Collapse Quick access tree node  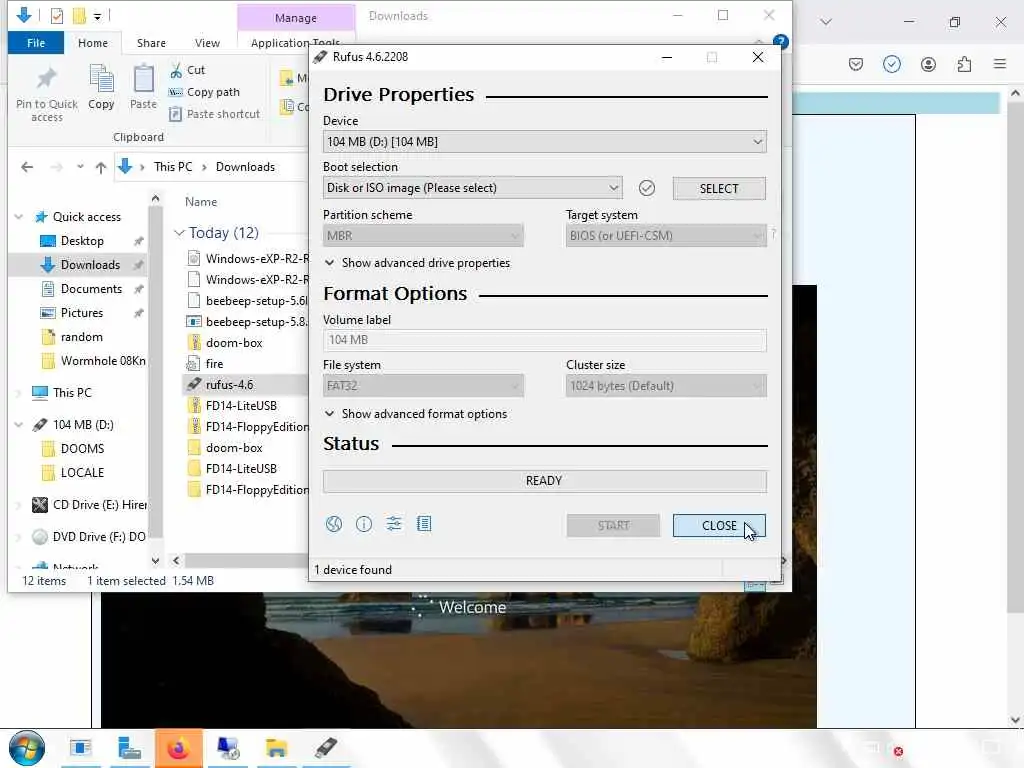(19, 217)
